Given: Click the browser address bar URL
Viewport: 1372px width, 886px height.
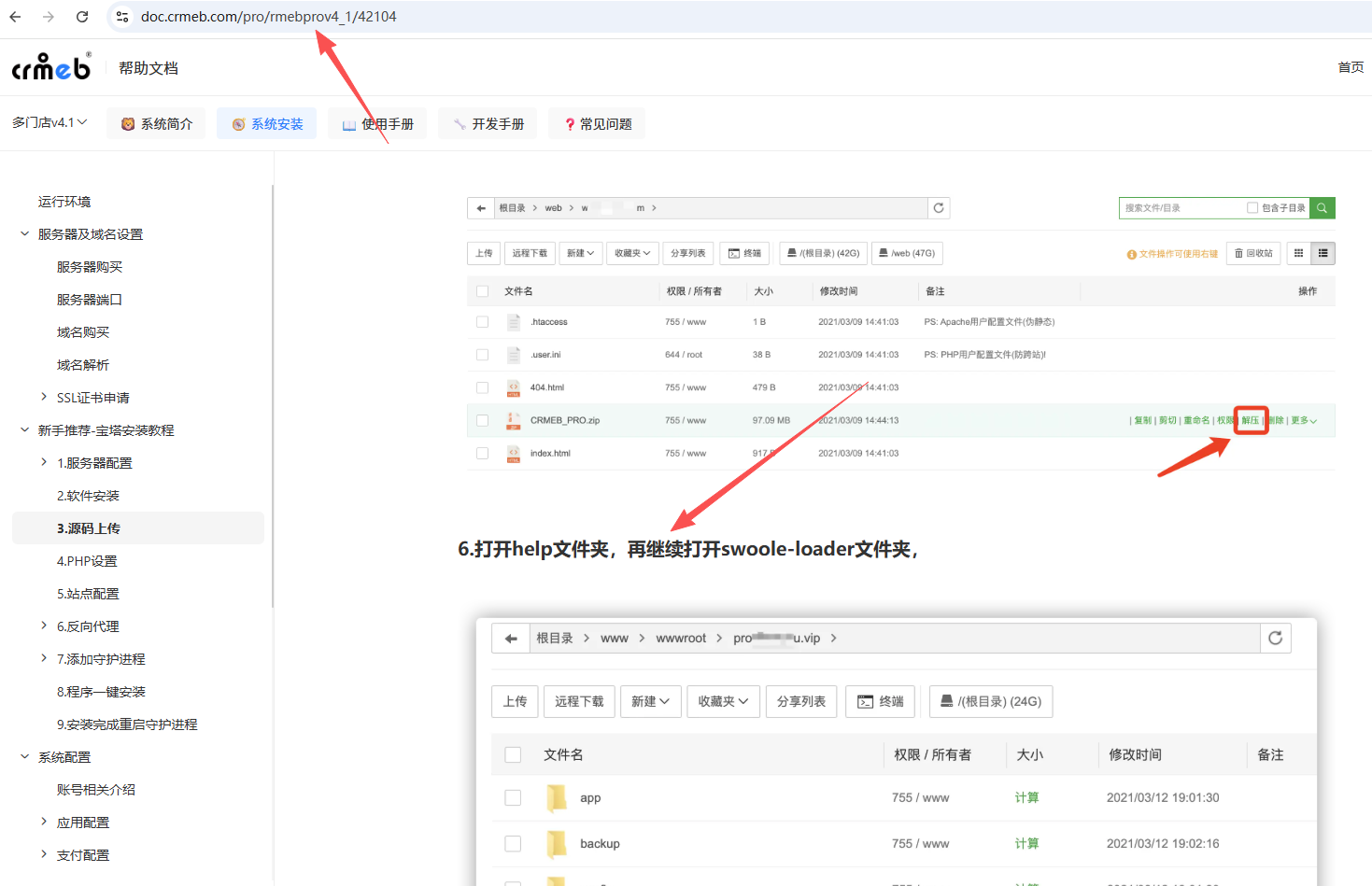Looking at the screenshot, I should point(269,17).
